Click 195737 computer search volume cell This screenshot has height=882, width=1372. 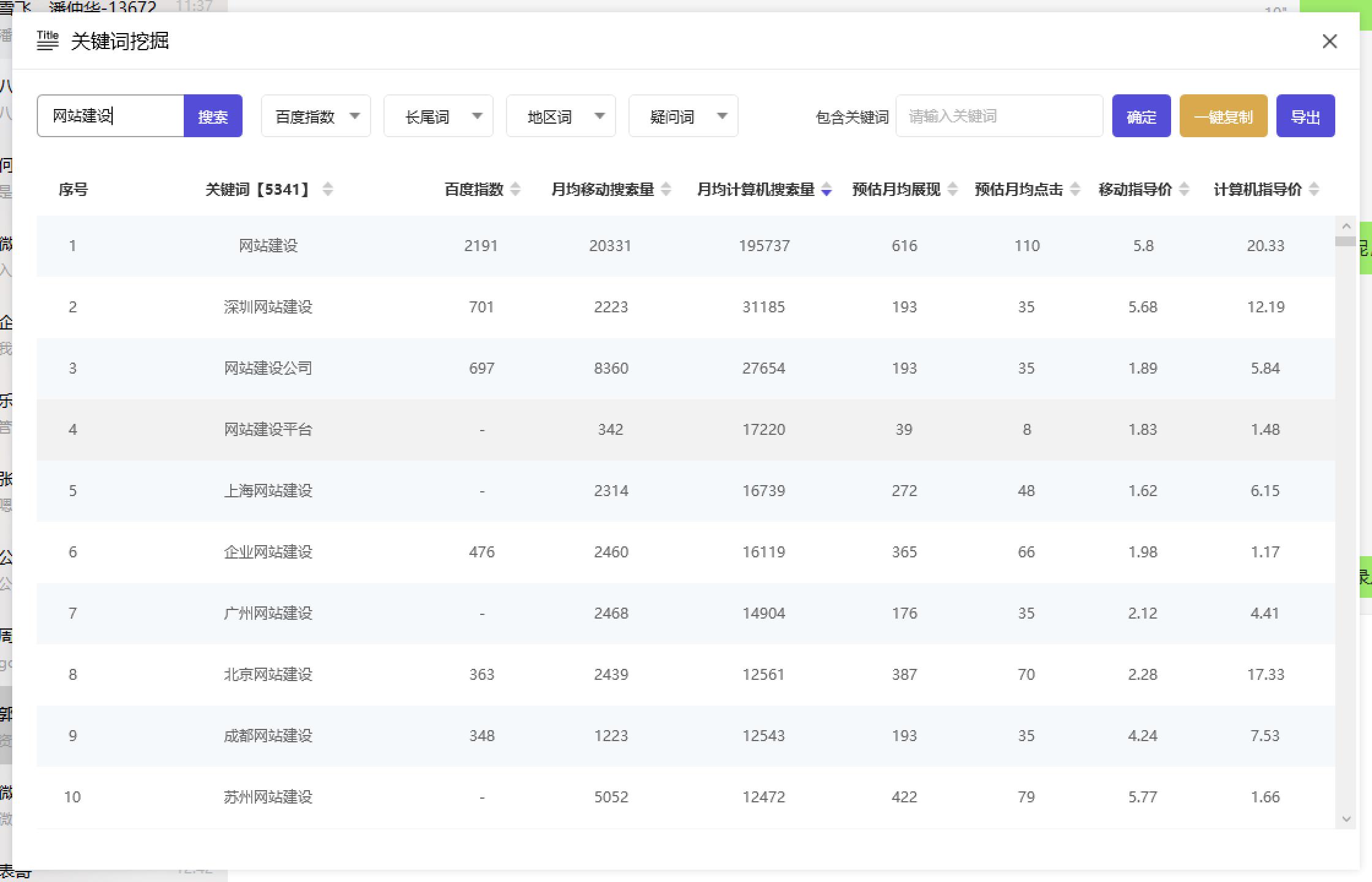[764, 246]
